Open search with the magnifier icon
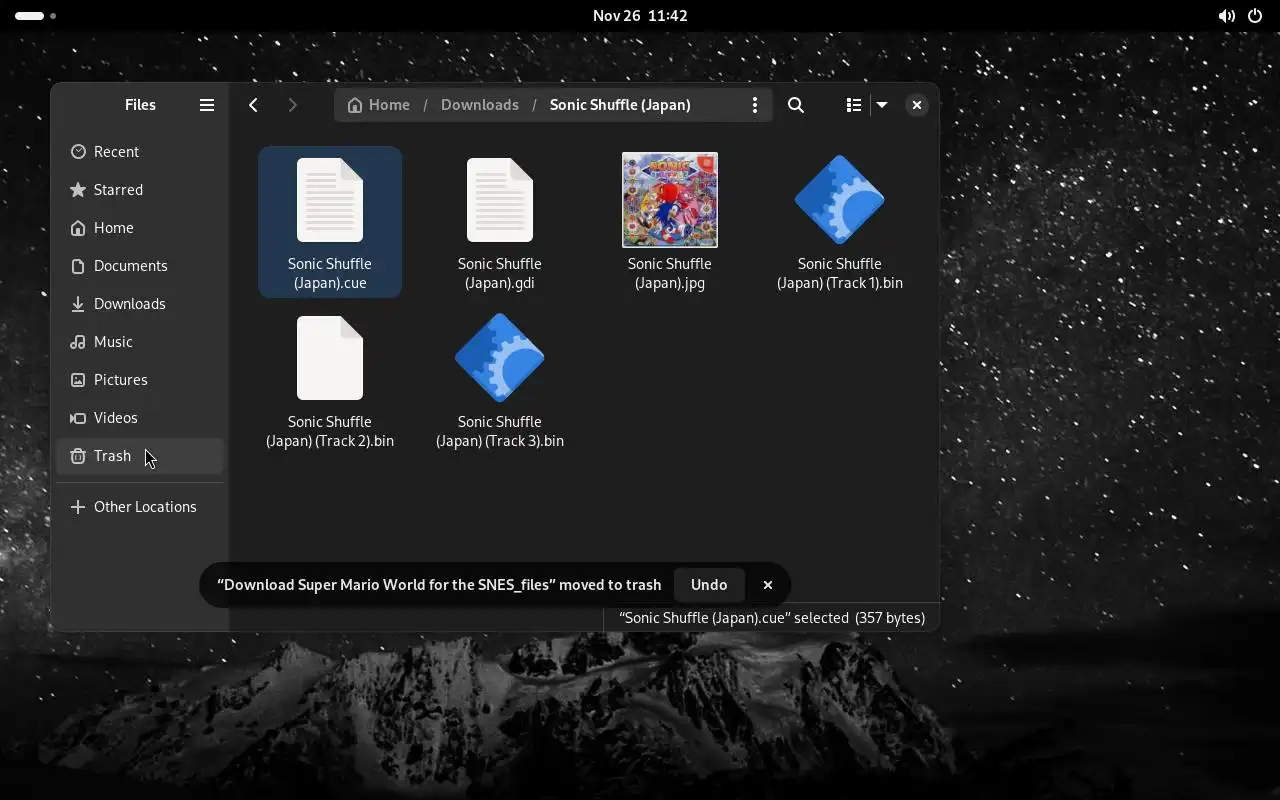The image size is (1280, 800). (x=796, y=105)
